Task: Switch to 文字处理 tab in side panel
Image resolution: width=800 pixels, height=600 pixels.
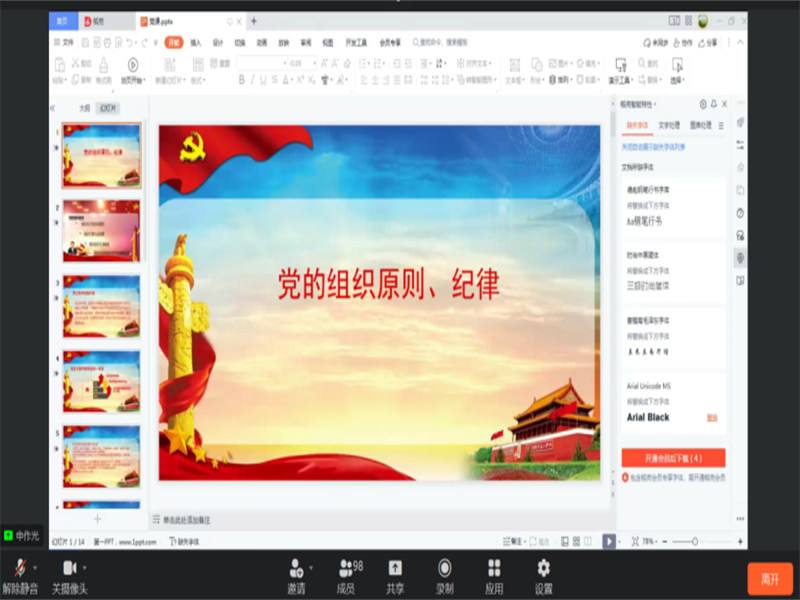Action: 669,125
